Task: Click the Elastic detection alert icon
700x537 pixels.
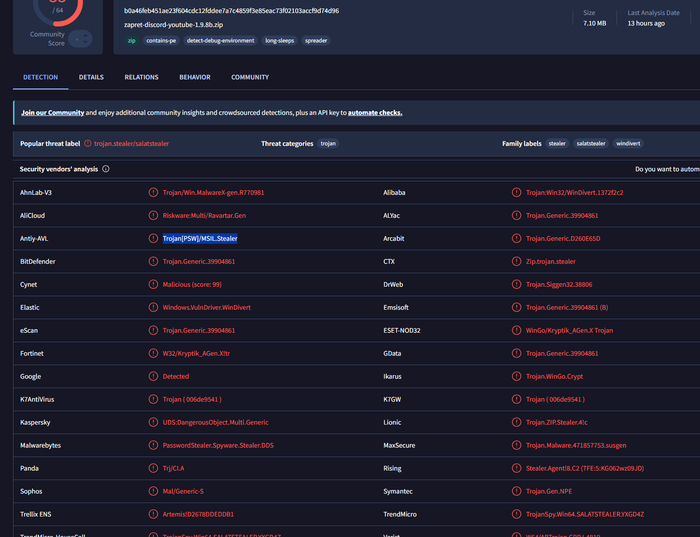Action: pos(153,307)
